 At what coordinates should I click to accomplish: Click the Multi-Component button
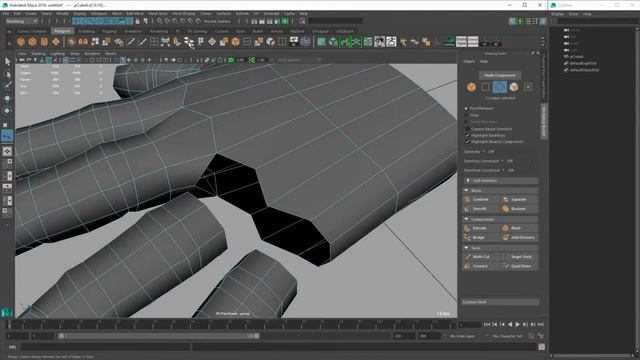point(500,75)
